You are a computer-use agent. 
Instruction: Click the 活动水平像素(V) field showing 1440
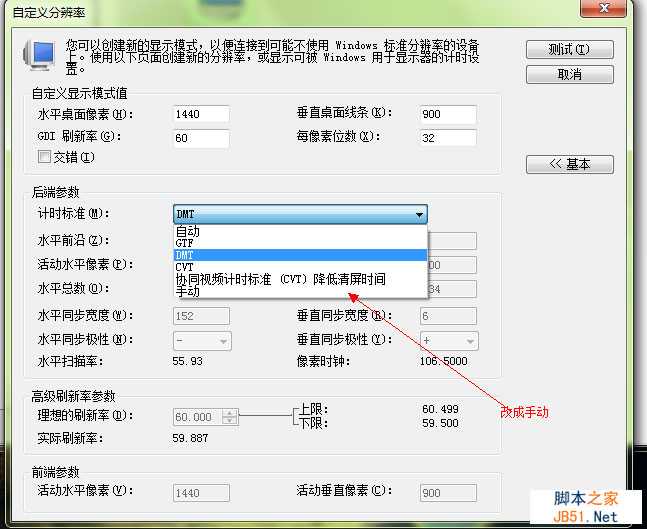[201, 493]
